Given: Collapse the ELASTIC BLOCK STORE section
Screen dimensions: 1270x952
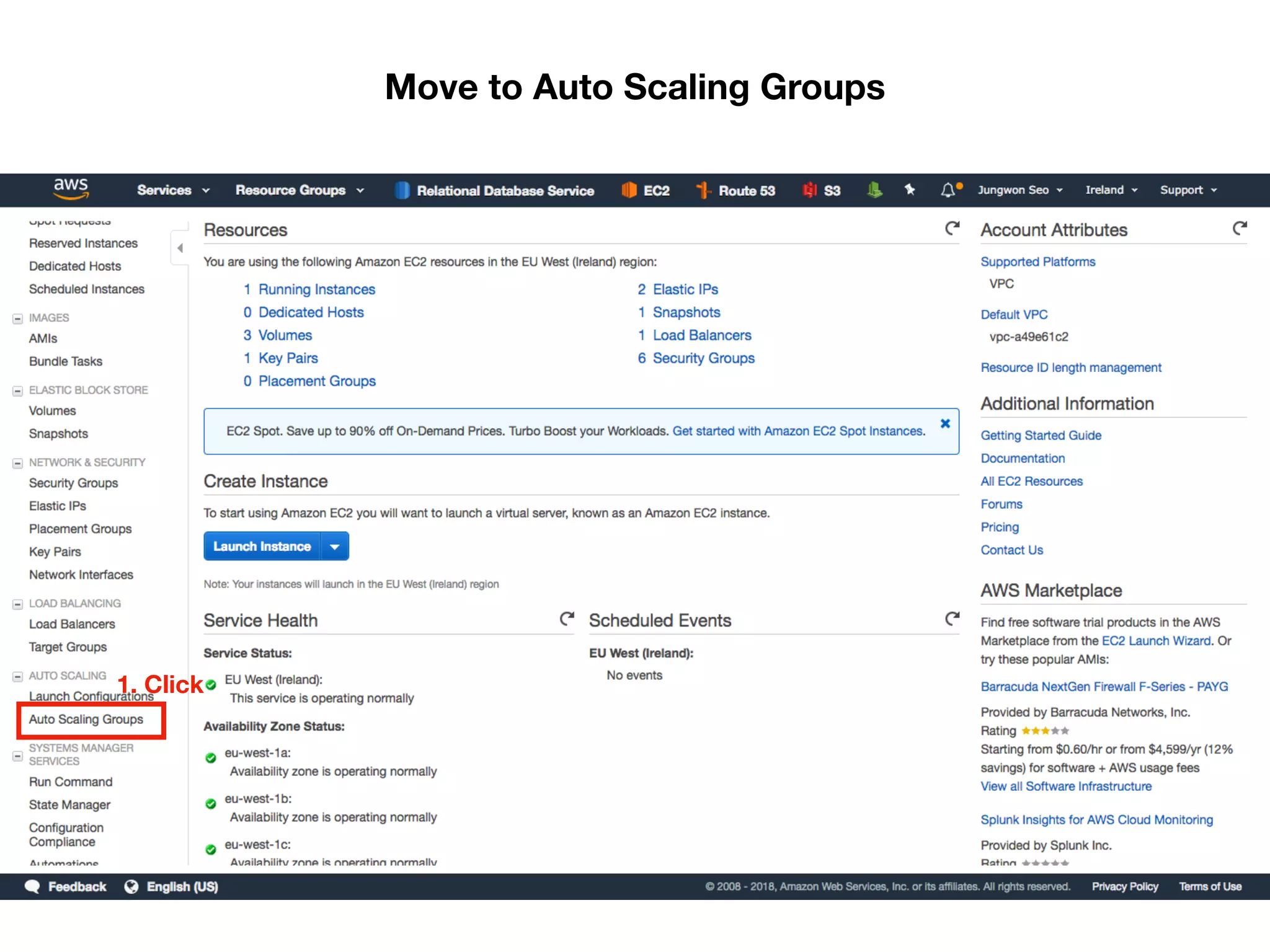Looking at the screenshot, I should point(18,391).
